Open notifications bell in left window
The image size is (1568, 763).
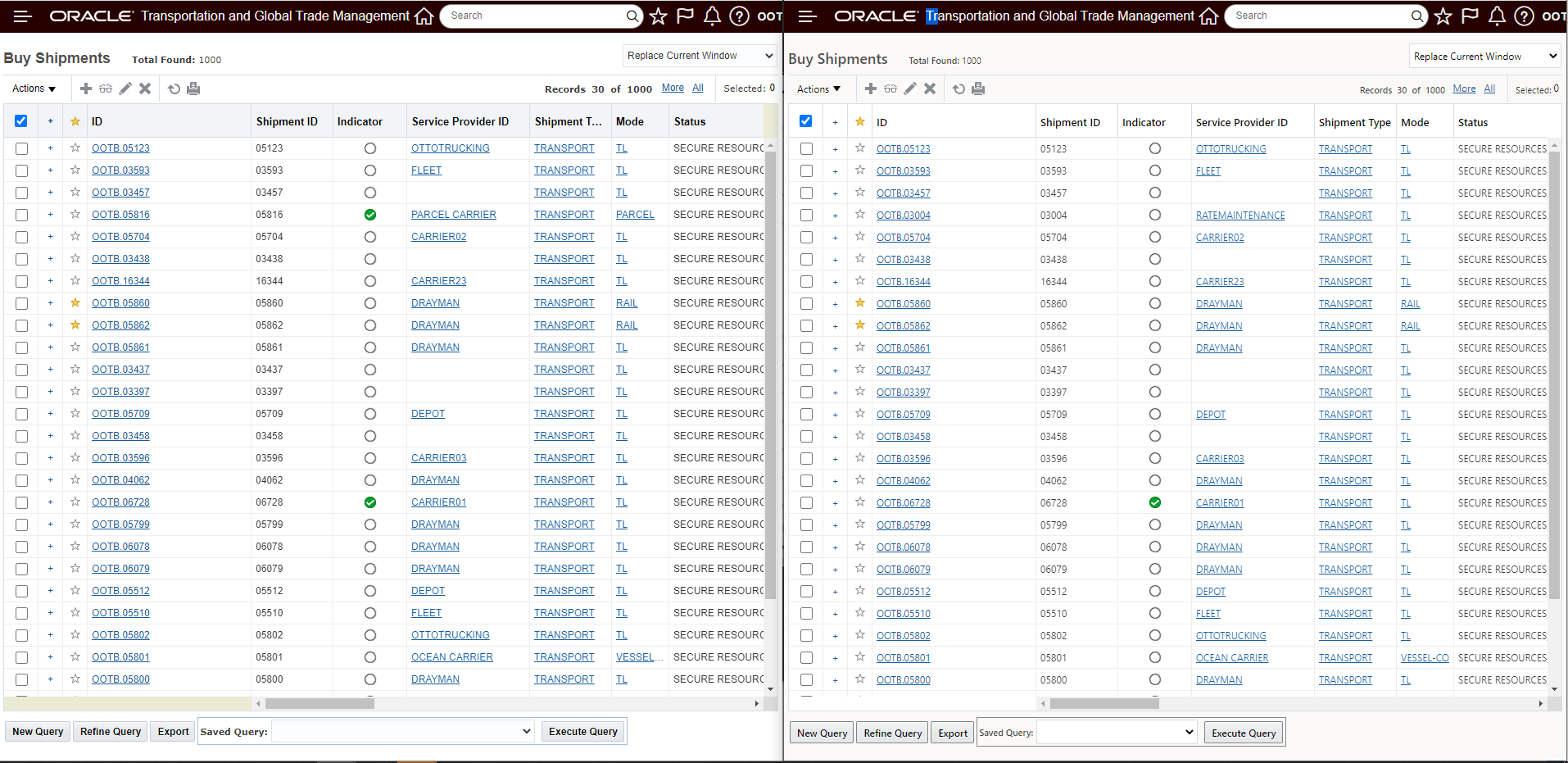point(712,16)
